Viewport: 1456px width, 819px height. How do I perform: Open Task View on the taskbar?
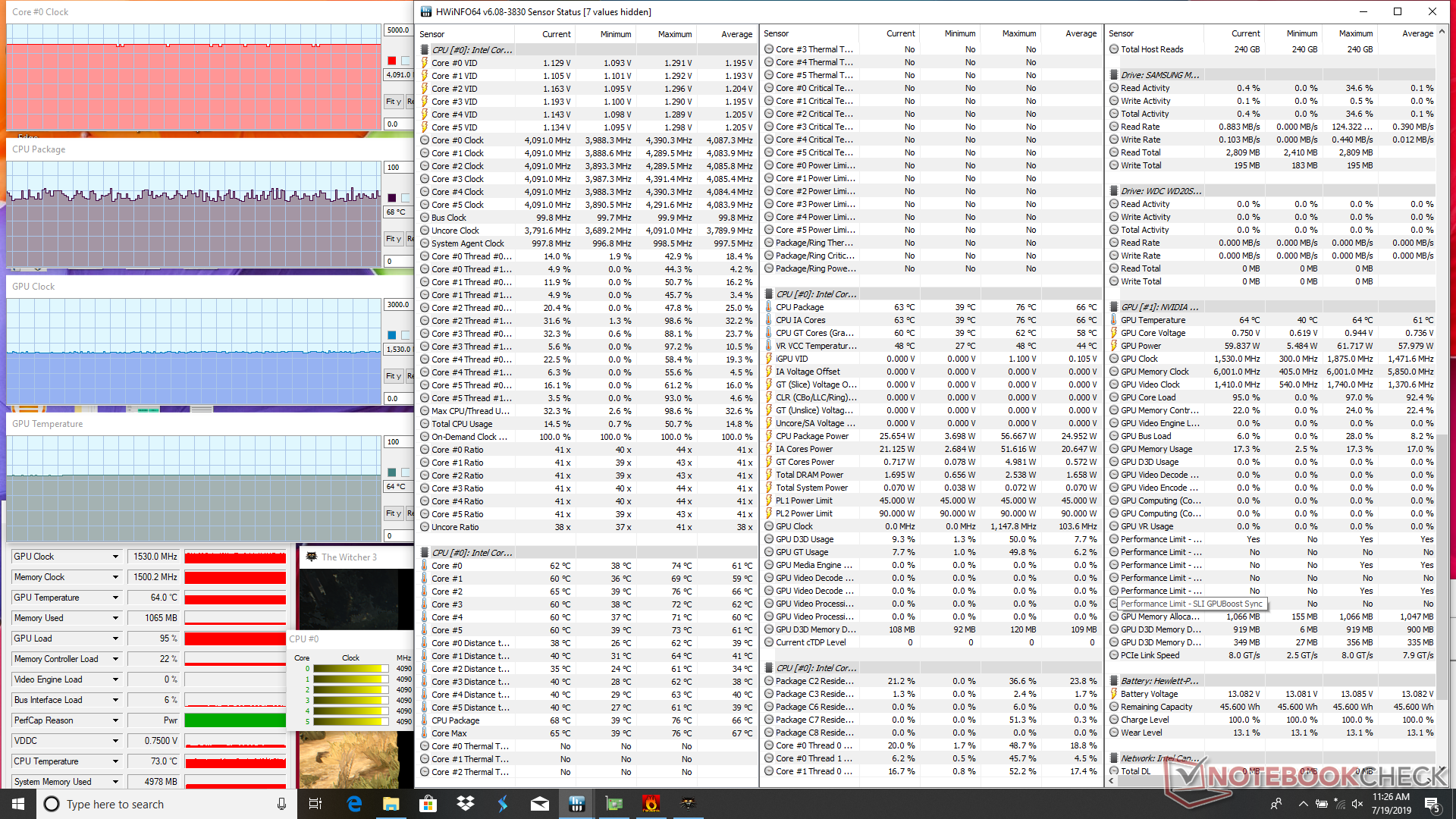(316, 804)
